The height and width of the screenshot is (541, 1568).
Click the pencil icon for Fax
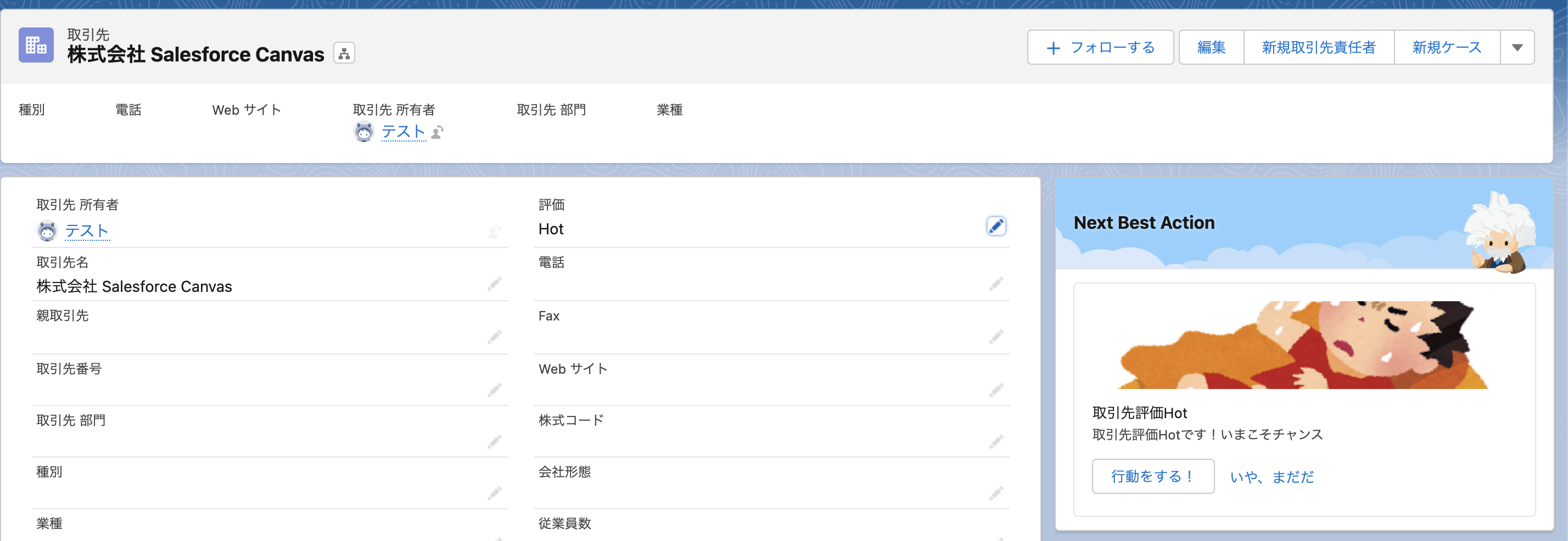(996, 336)
